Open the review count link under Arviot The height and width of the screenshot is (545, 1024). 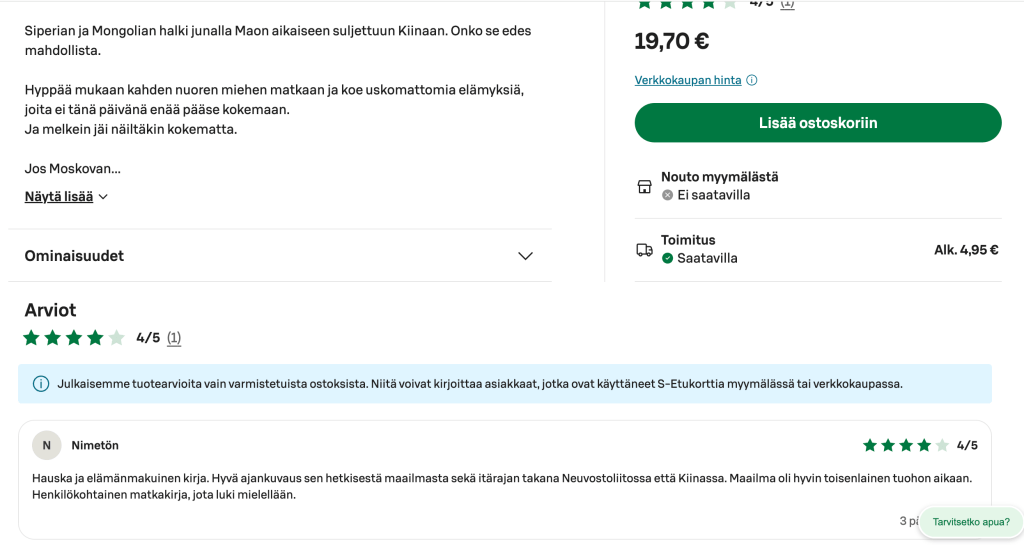click(x=174, y=338)
